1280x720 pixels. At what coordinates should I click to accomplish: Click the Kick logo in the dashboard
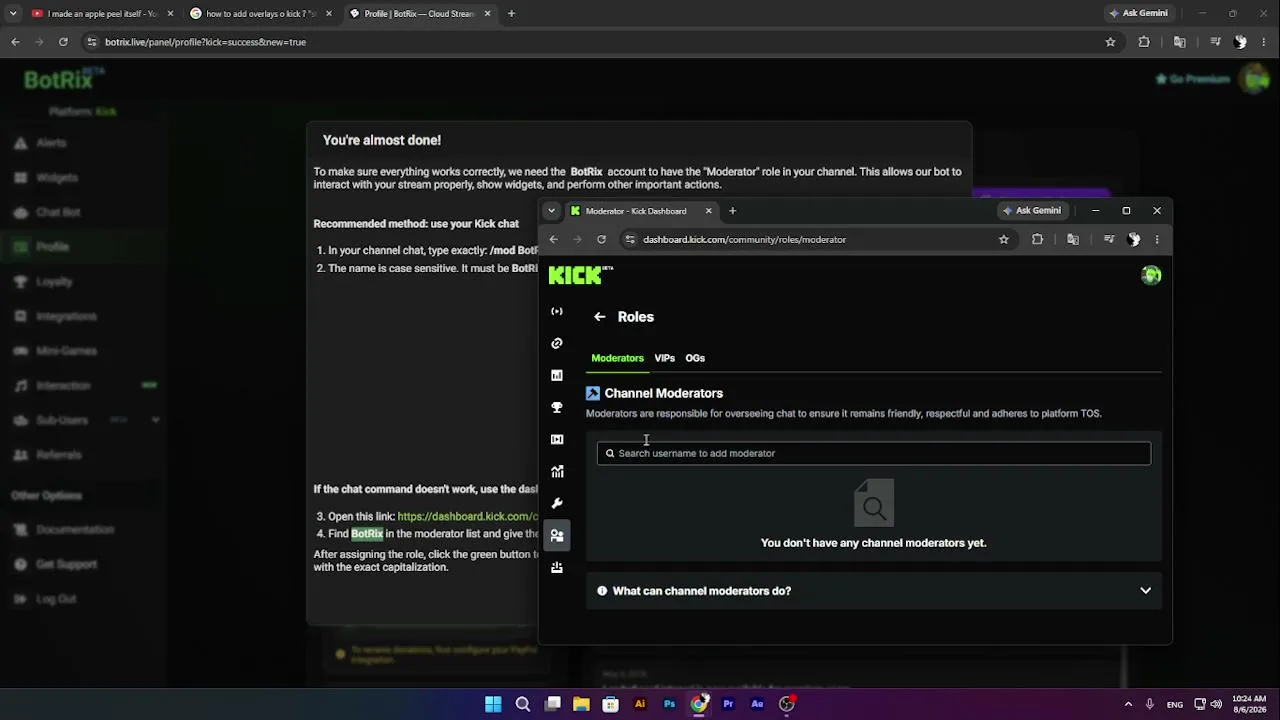[580, 275]
